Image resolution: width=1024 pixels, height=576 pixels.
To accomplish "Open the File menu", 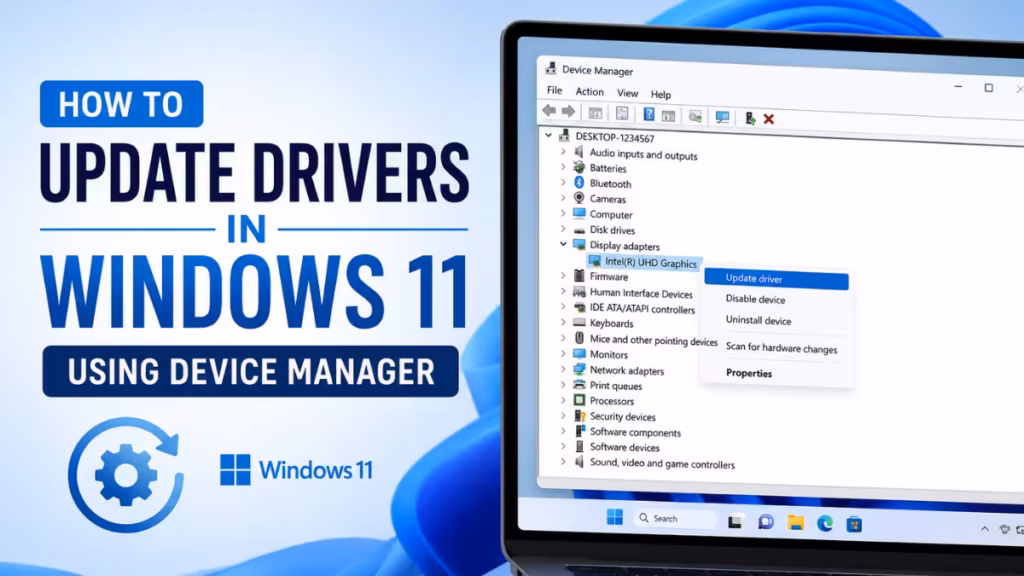I will coord(554,90).
